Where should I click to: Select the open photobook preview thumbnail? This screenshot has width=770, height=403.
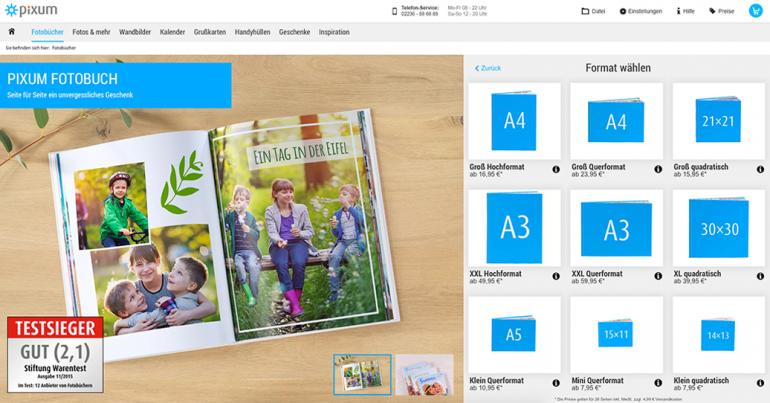[362, 375]
